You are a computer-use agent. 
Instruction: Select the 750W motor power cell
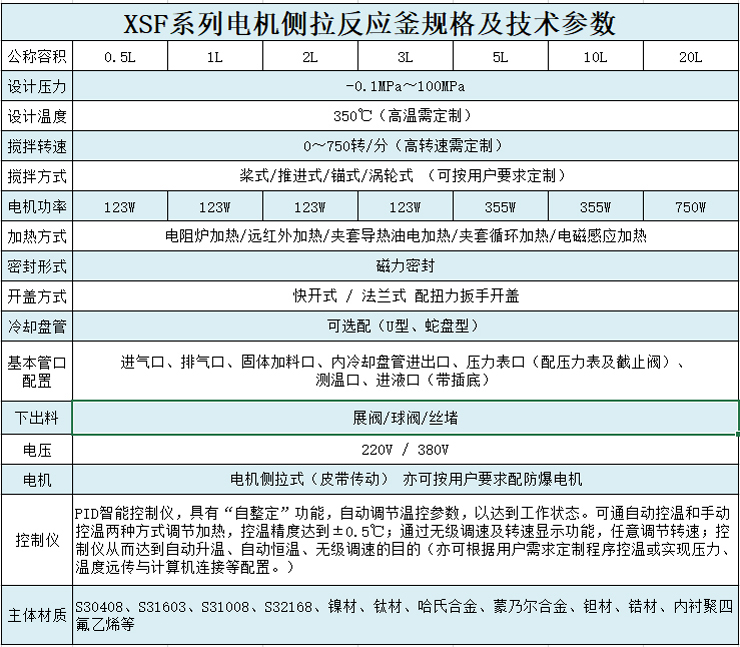tap(690, 207)
